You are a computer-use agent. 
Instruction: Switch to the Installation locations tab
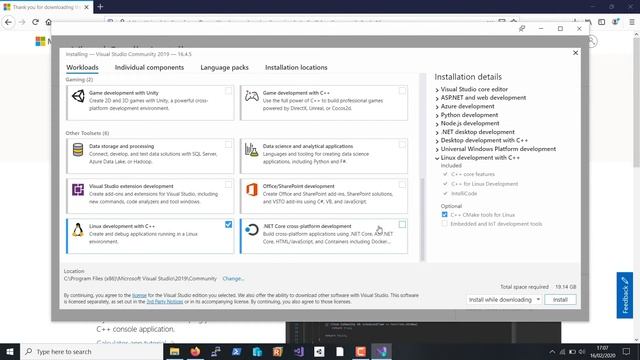[296, 67]
